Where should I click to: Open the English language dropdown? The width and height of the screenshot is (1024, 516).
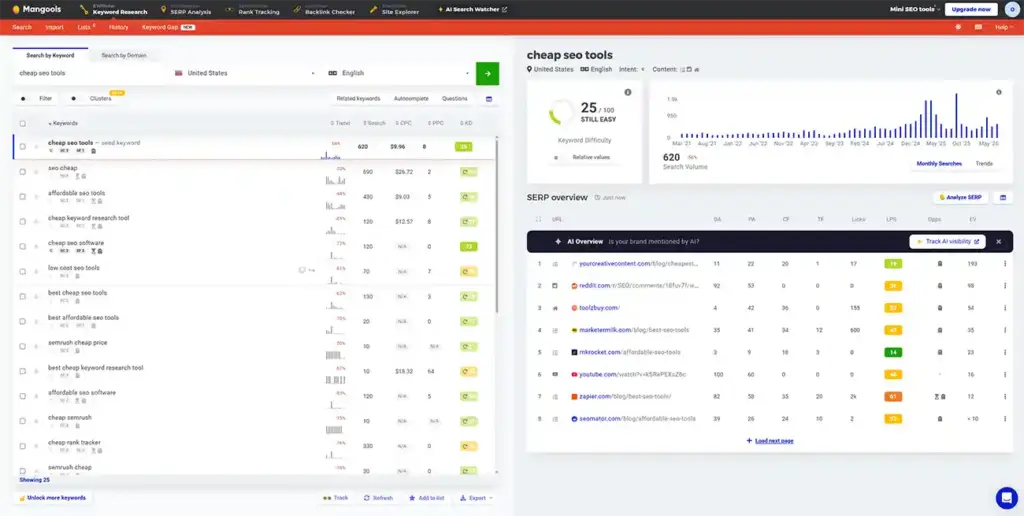(398, 74)
